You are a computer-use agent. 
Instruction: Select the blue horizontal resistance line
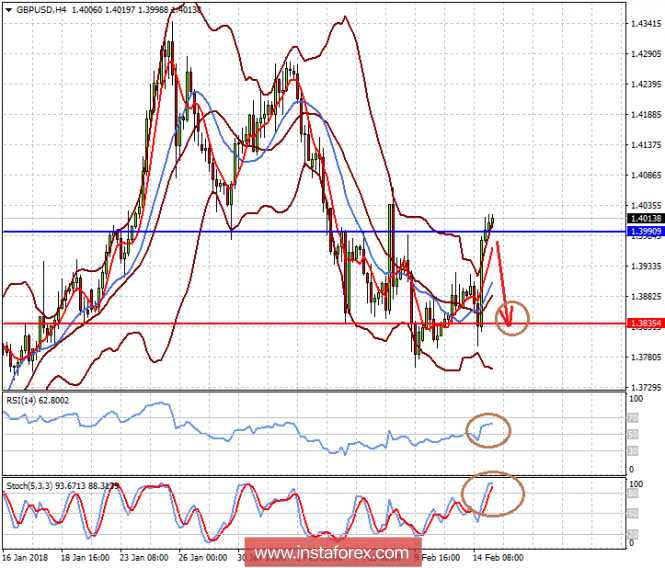pyautogui.click(x=250, y=232)
